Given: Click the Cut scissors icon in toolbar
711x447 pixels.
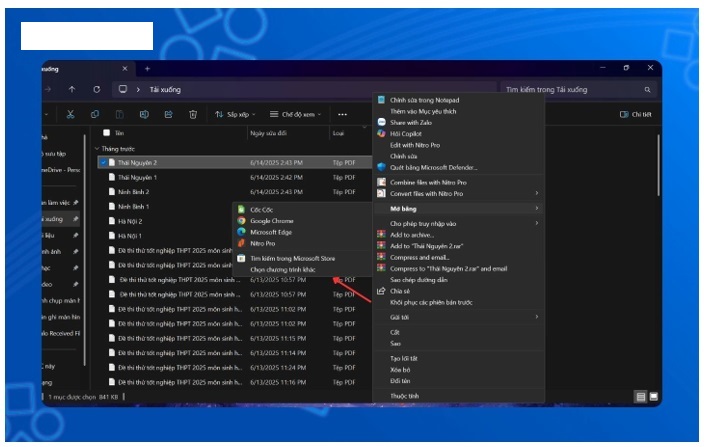Looking at the screenshot, I should [70, 114].
